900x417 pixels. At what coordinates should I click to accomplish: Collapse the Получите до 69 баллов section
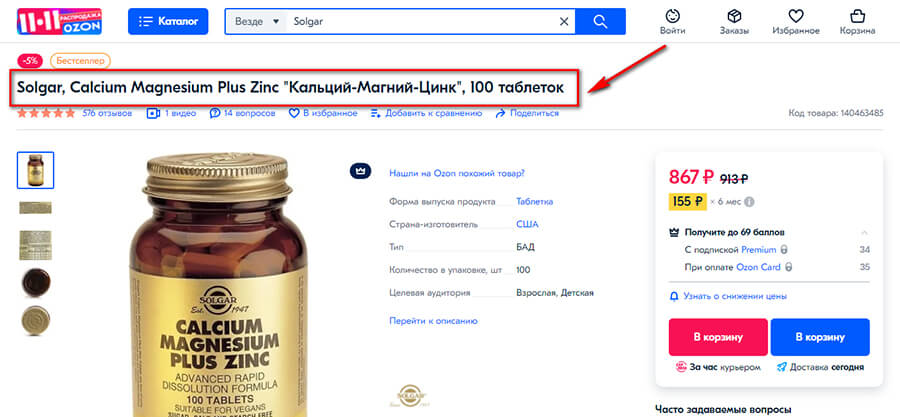point(864,232)
